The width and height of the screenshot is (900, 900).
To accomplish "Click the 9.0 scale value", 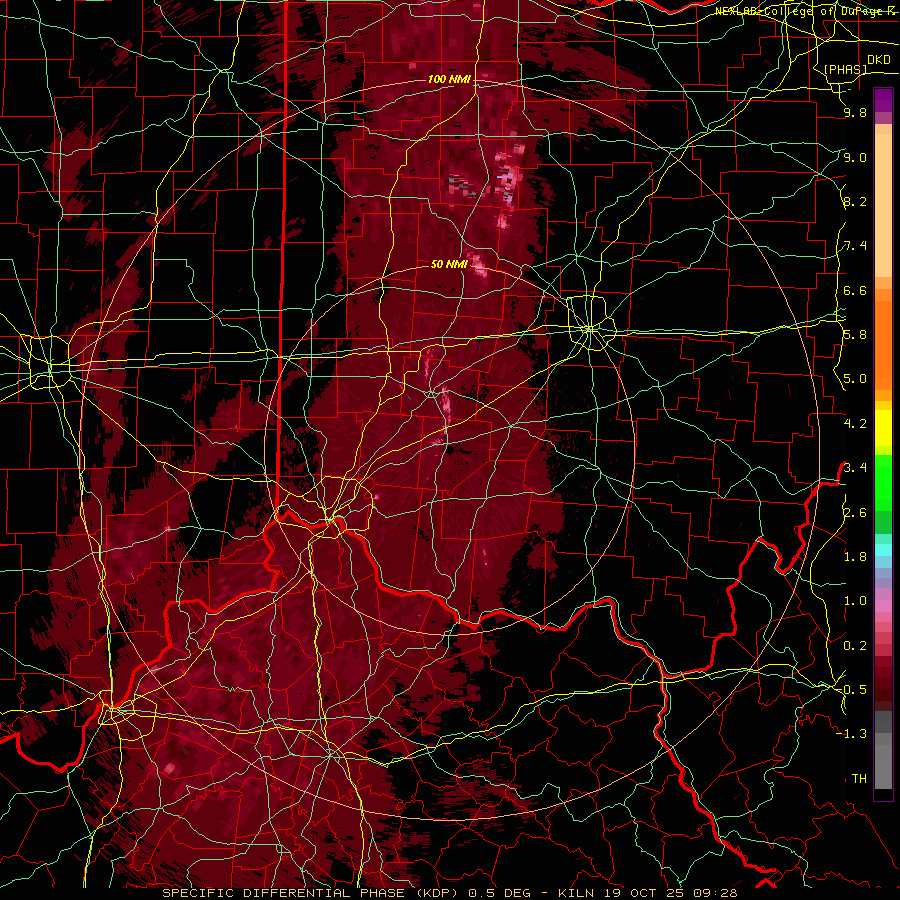I will point(855,157).
